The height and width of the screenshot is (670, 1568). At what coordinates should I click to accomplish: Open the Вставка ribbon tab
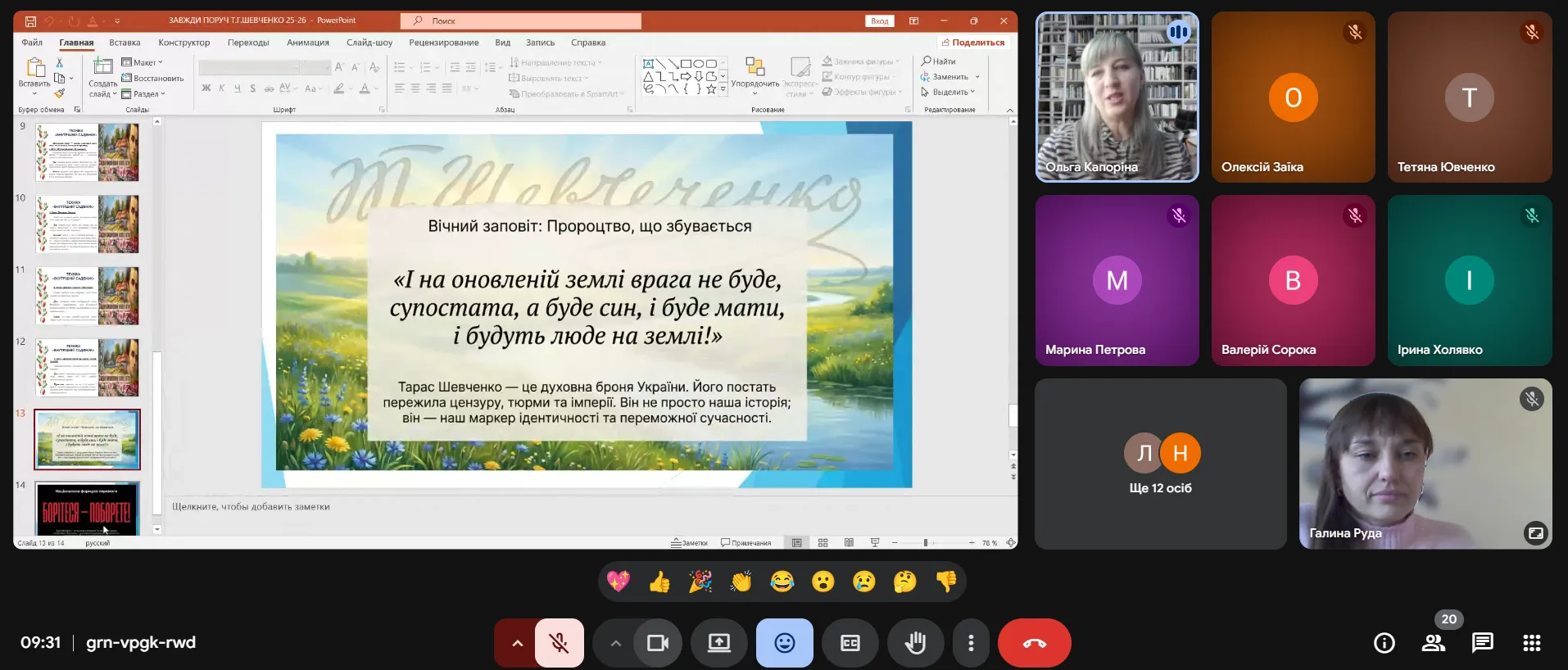(x=125, y=43)
